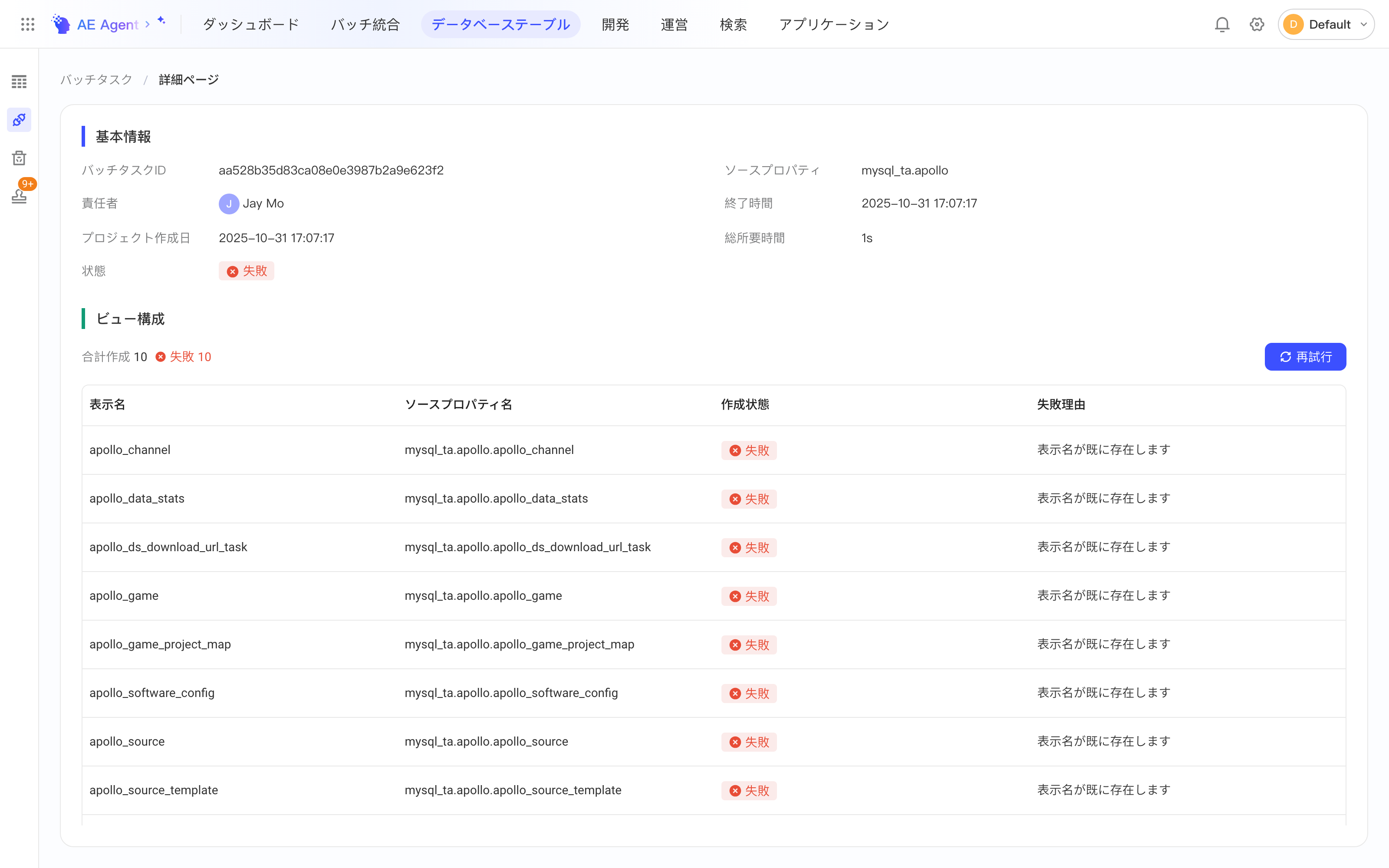Open the 開発 tab
The height and width of the screenshot is (868, 1389).
pos(616,24)
